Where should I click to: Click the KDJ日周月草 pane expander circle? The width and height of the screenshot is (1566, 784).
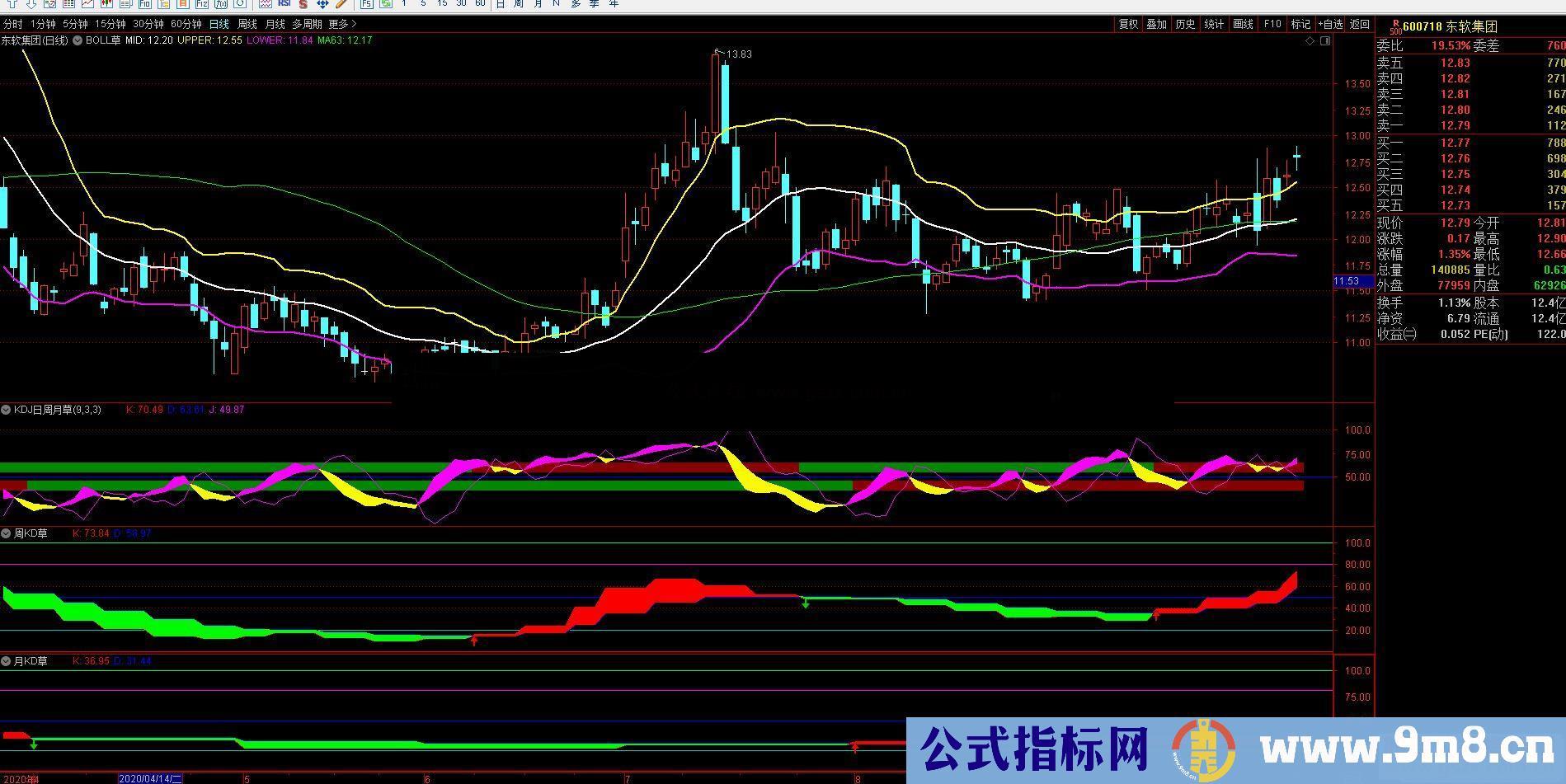coord(6,409)
